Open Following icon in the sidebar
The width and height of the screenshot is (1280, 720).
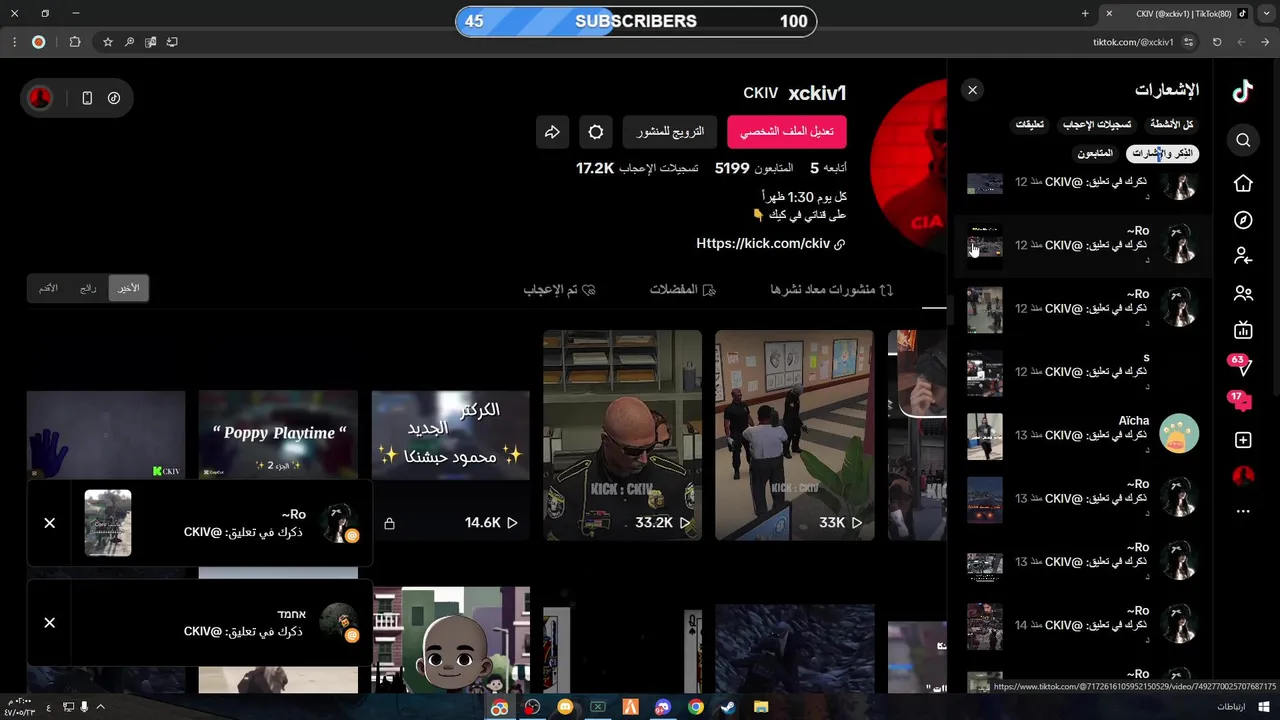point(1243,256)
